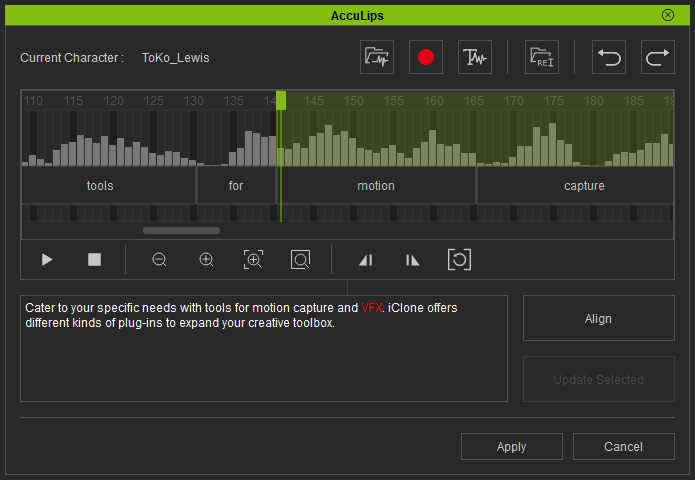Stop audio playback
695x480 pixels.
pos(95,260)
